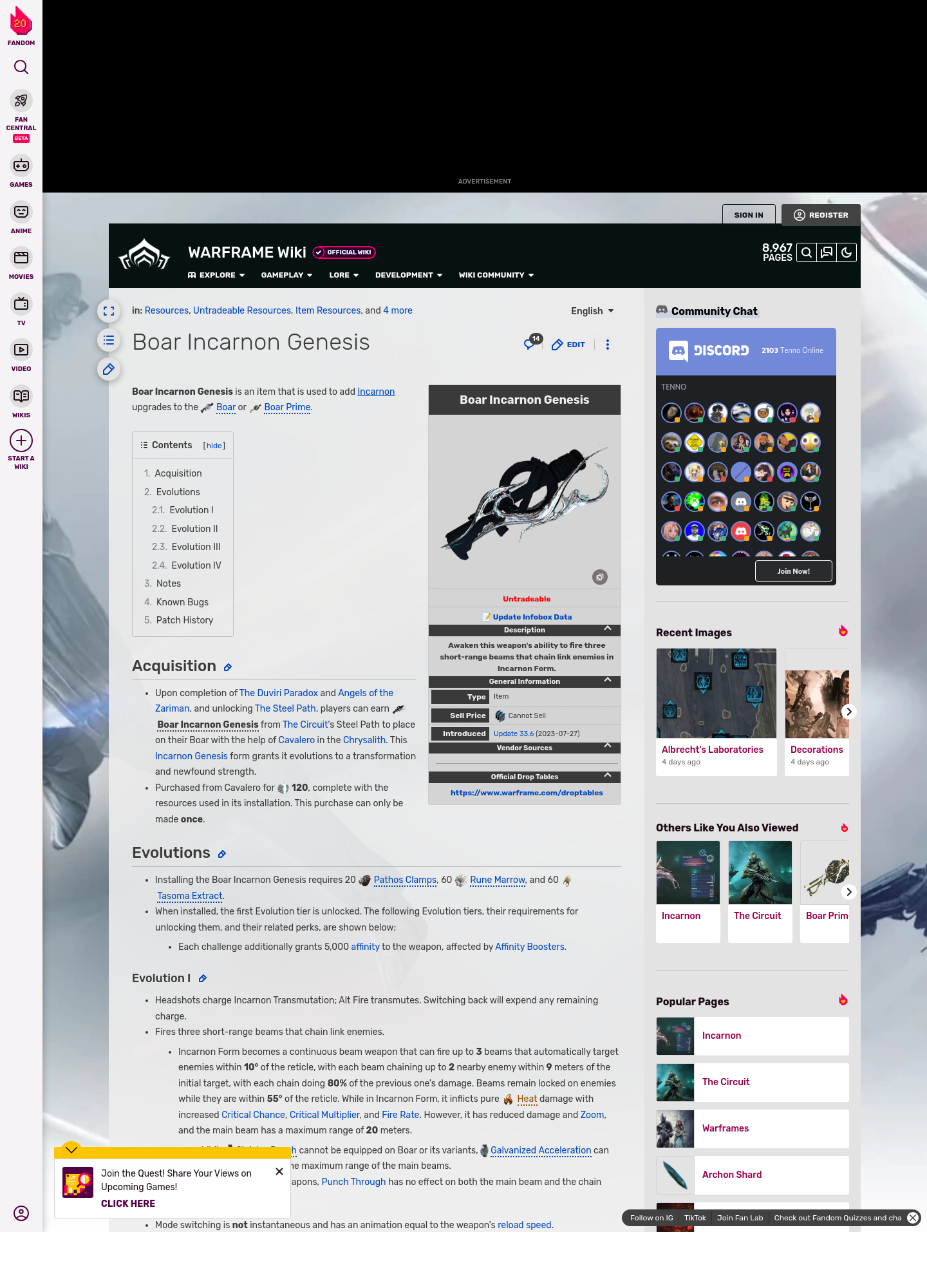
Task: Open Archon Shard popular page
Action: click(753, 1175)
